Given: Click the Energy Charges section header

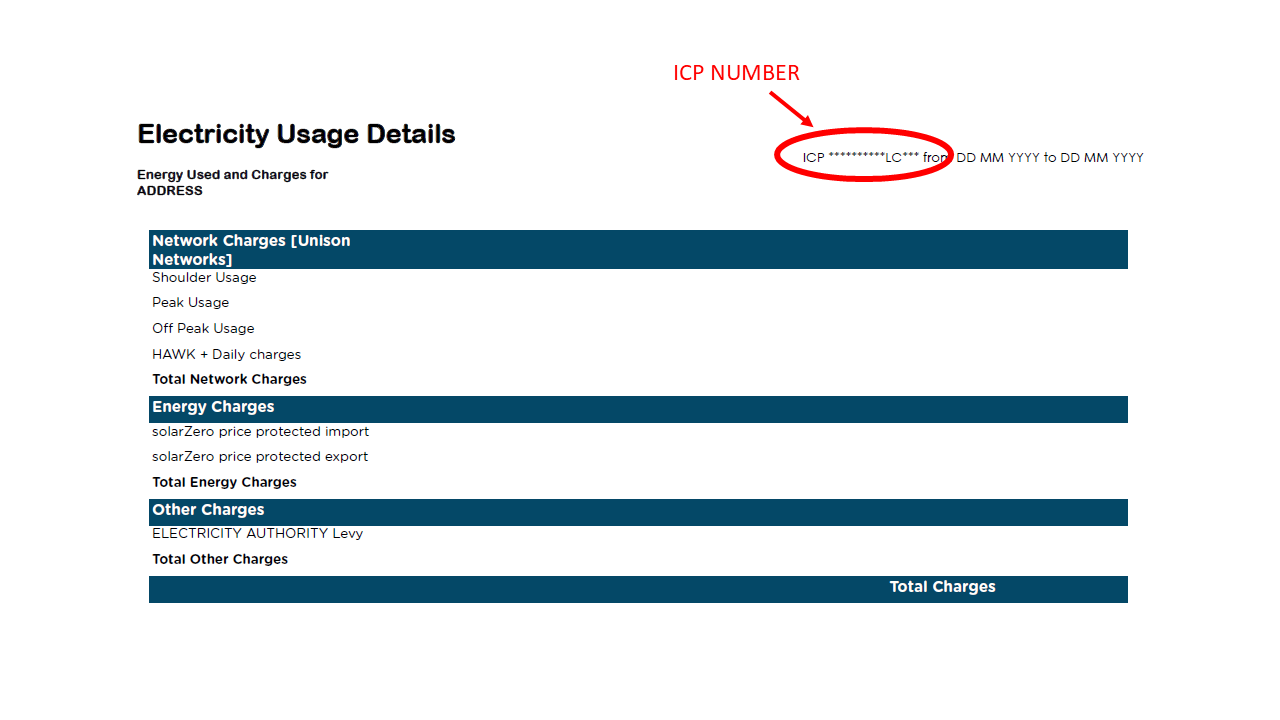Looking at the screenshot, I should 213,407.
